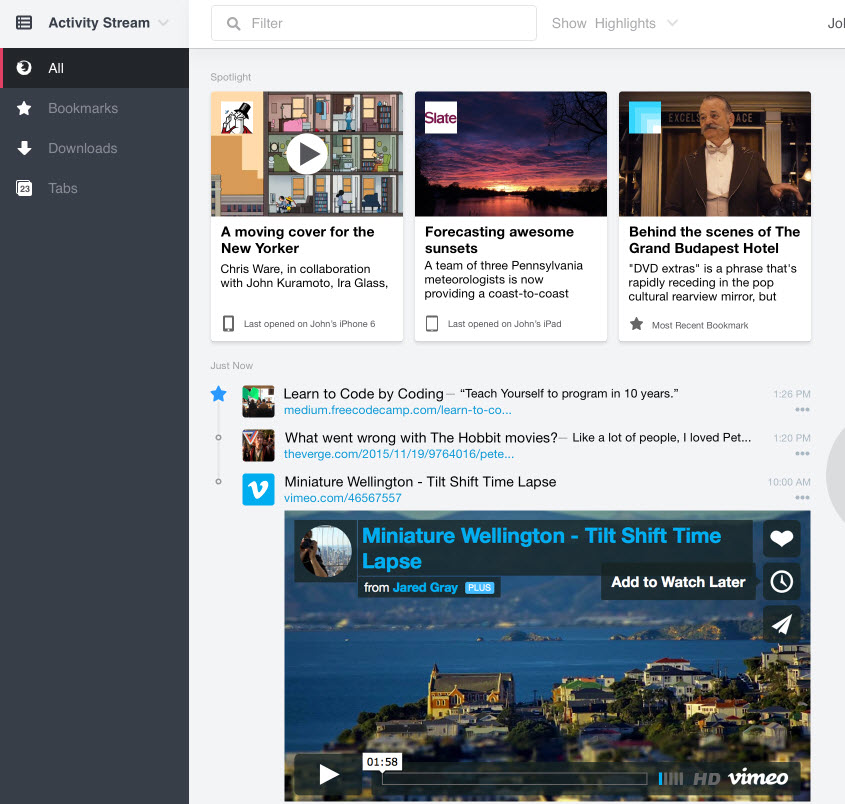The width and height of the screenshot is (845, 804).
Task: Click the Tabs counter icon showing 23
Action: [x=24, y=188]
